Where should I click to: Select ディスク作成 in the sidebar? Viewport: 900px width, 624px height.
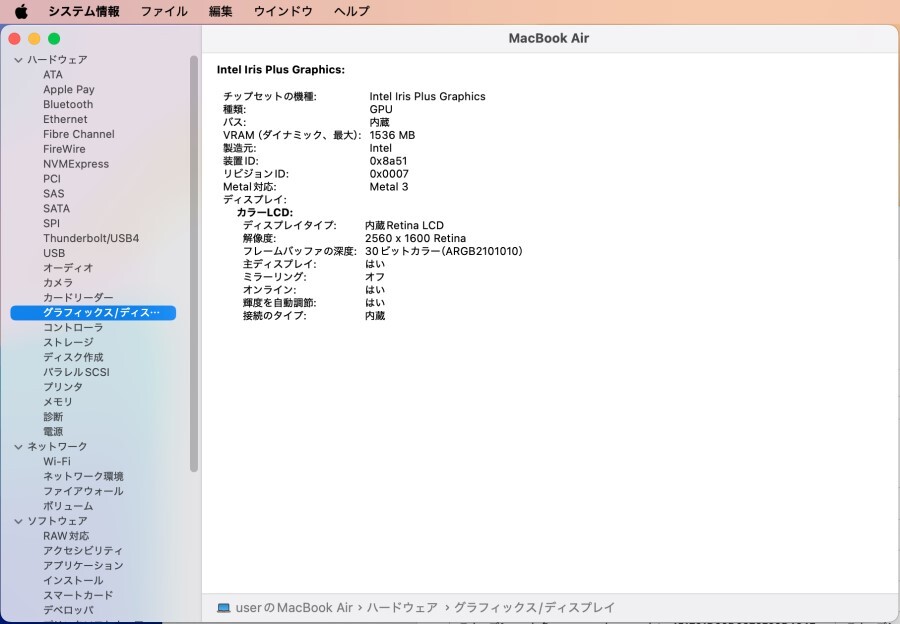[x=73, y=358]
